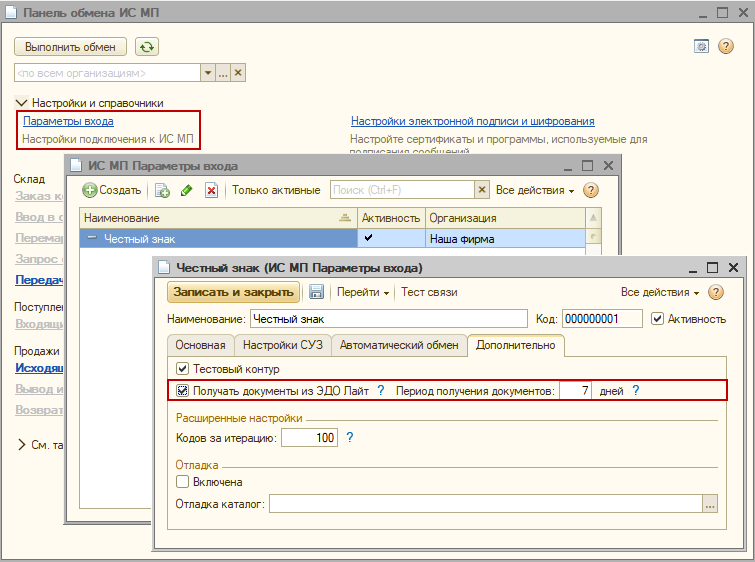Click the copy record icon in Параметры входа toolbar

pyautogui.click(x=162, y=190)
